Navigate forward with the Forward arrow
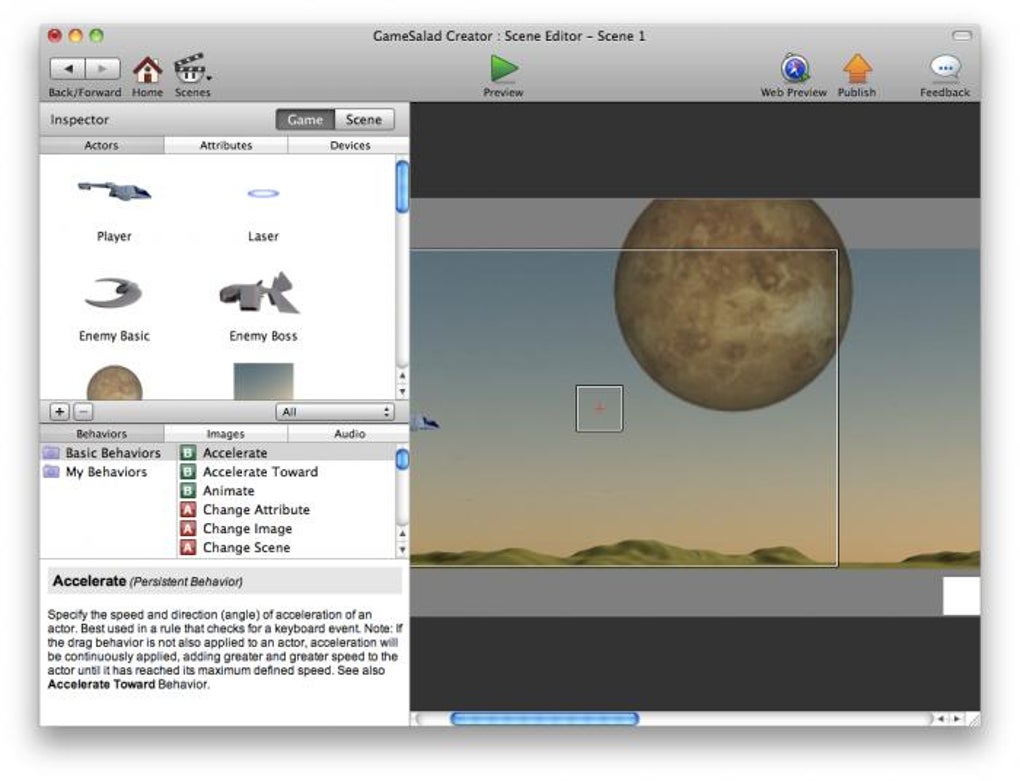 (x=103, y=68)
